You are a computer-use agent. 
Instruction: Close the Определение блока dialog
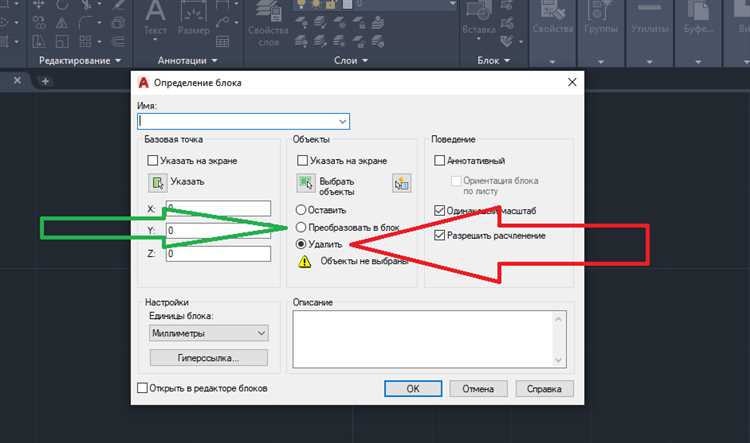coord(572,82)
